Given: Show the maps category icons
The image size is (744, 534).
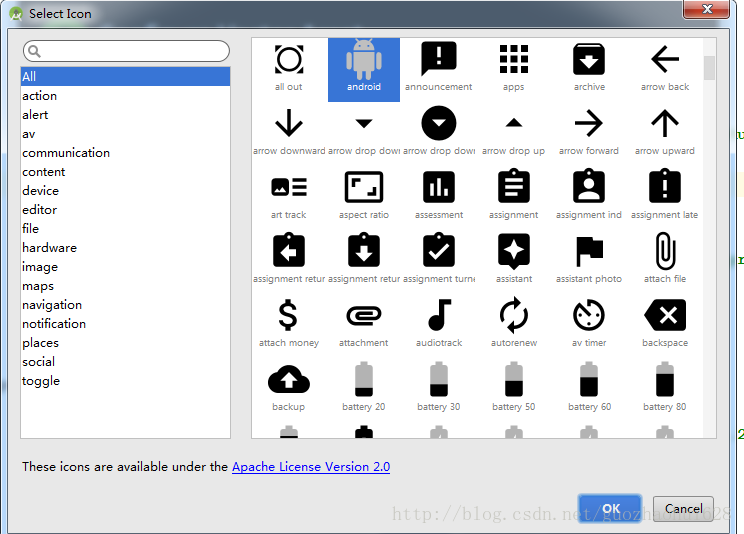Looking at the screenshot, I should [126, 286].
